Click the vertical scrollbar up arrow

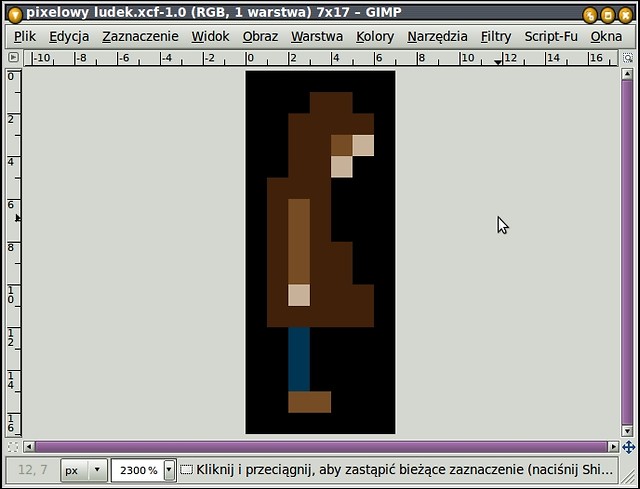pyautogui.click(x=627, y=74)
